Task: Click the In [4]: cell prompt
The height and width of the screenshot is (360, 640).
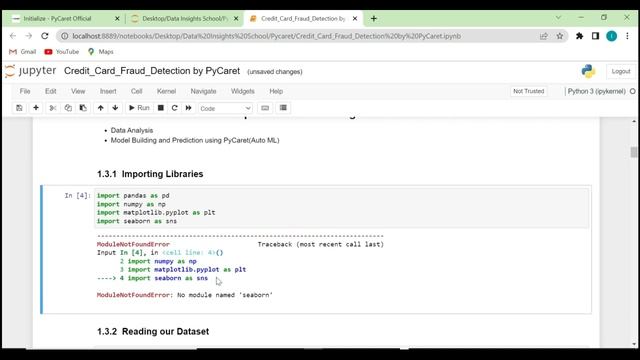Action: [77, 196]
